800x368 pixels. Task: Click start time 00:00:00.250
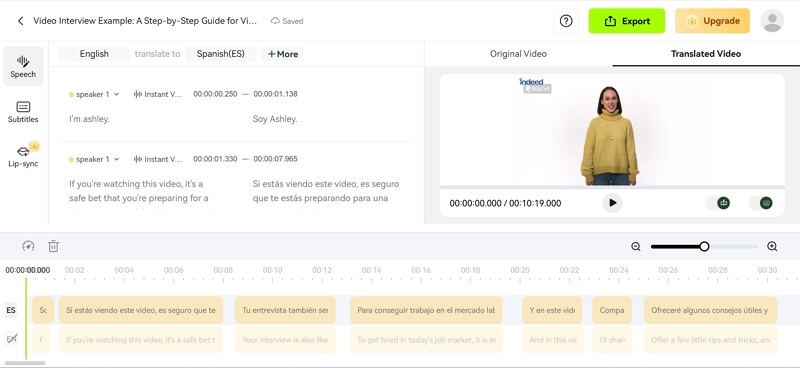[215, 94]
